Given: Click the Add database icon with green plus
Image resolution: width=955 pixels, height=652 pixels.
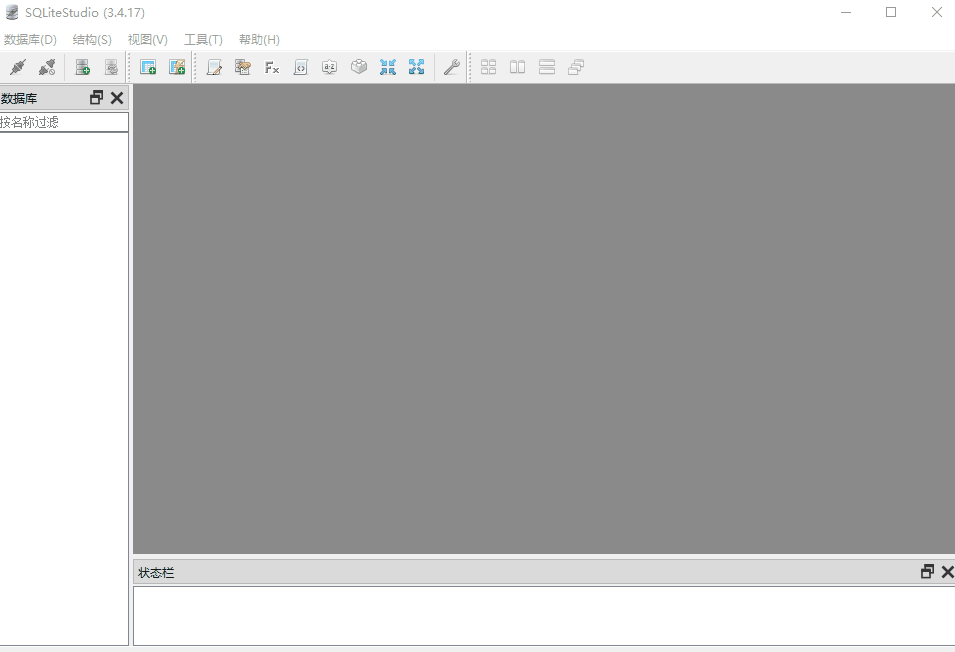Looking at the screenshot, I should coord(83,67).
